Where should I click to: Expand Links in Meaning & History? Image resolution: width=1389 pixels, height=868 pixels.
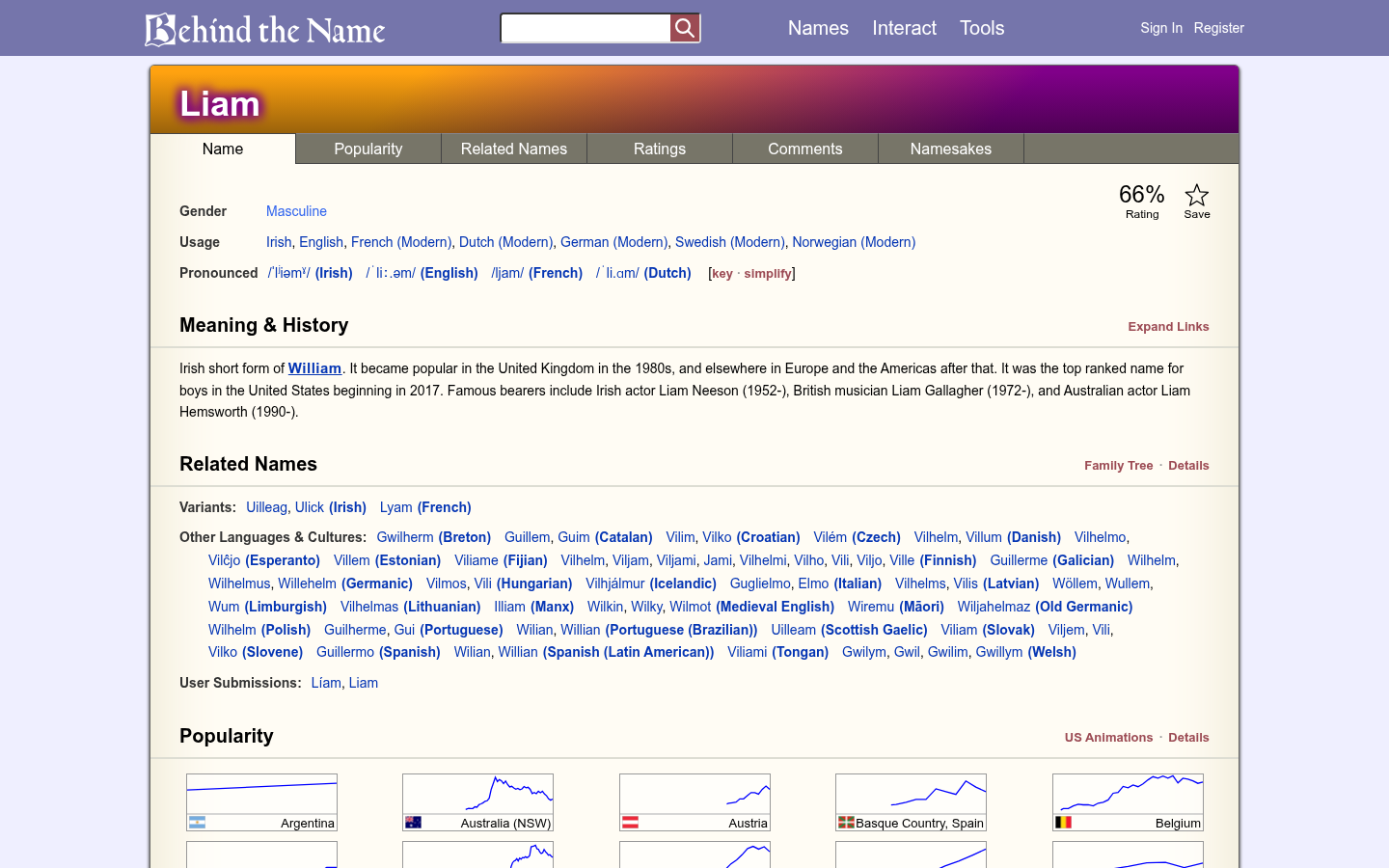(x=1168, y=327)
